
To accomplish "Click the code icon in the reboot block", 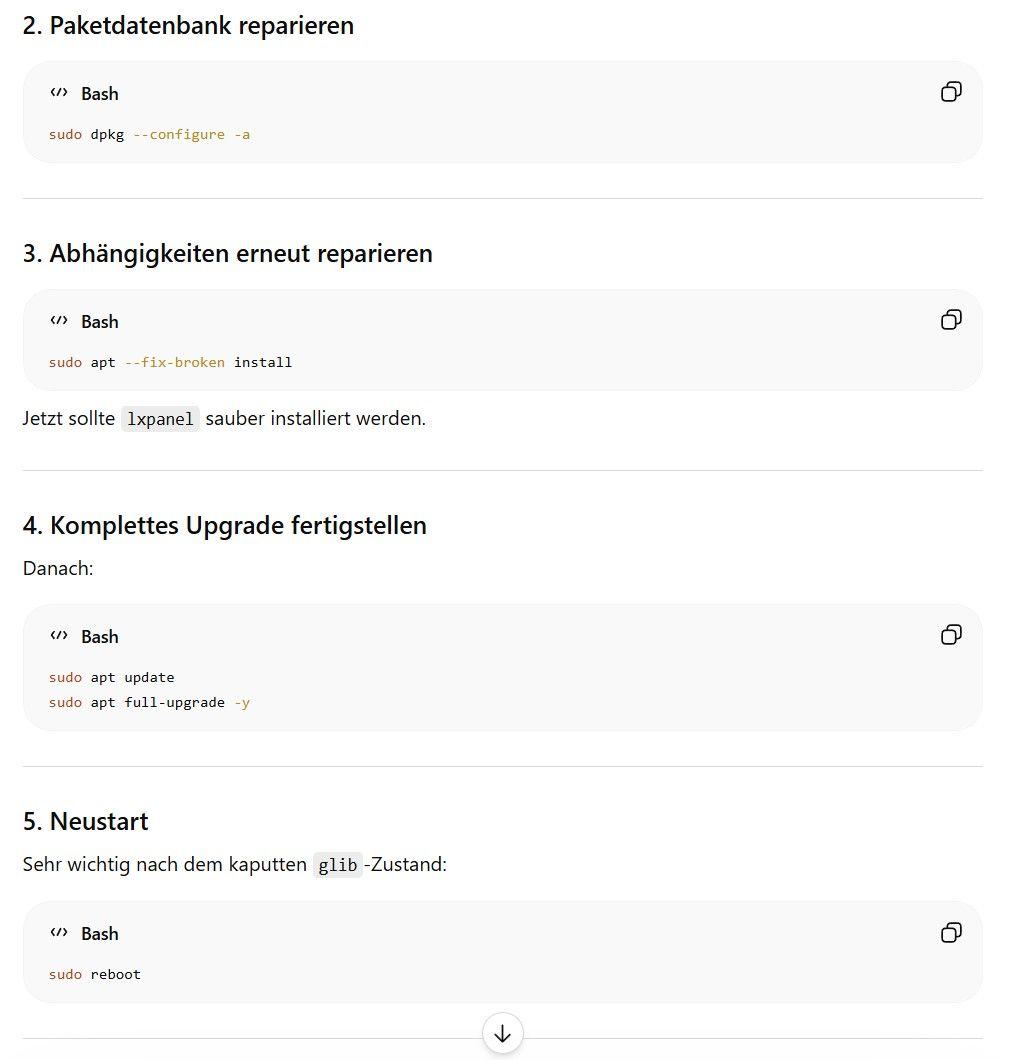I will point(59,933).
